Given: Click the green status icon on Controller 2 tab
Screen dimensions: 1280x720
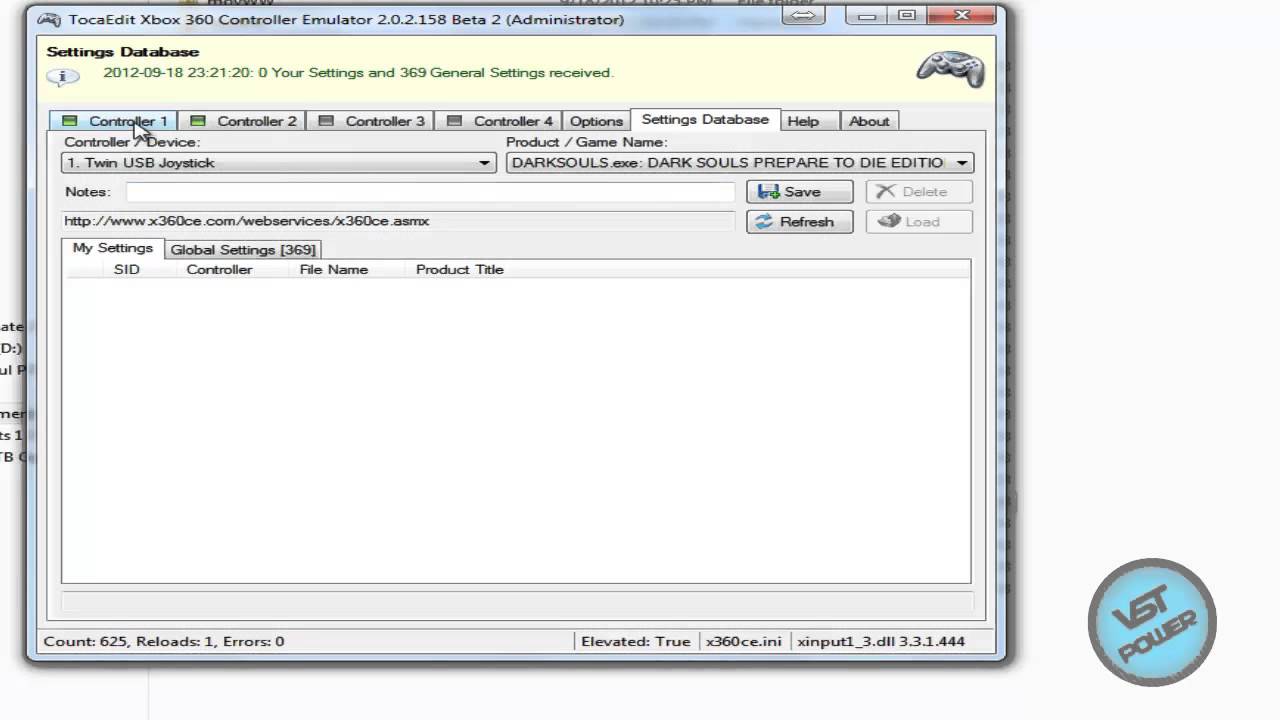Looking at the screenshot, I should point(197,121).
